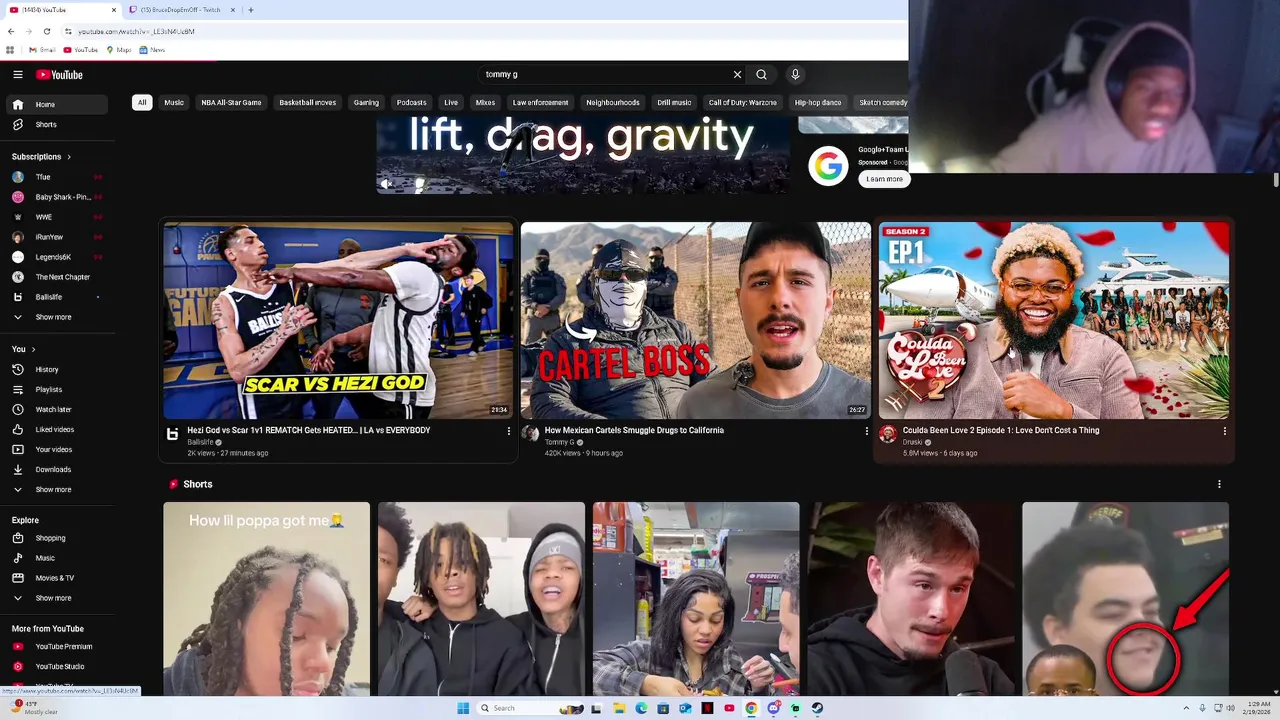
Task: Clear the search box with the X
Action: [737, 75]
